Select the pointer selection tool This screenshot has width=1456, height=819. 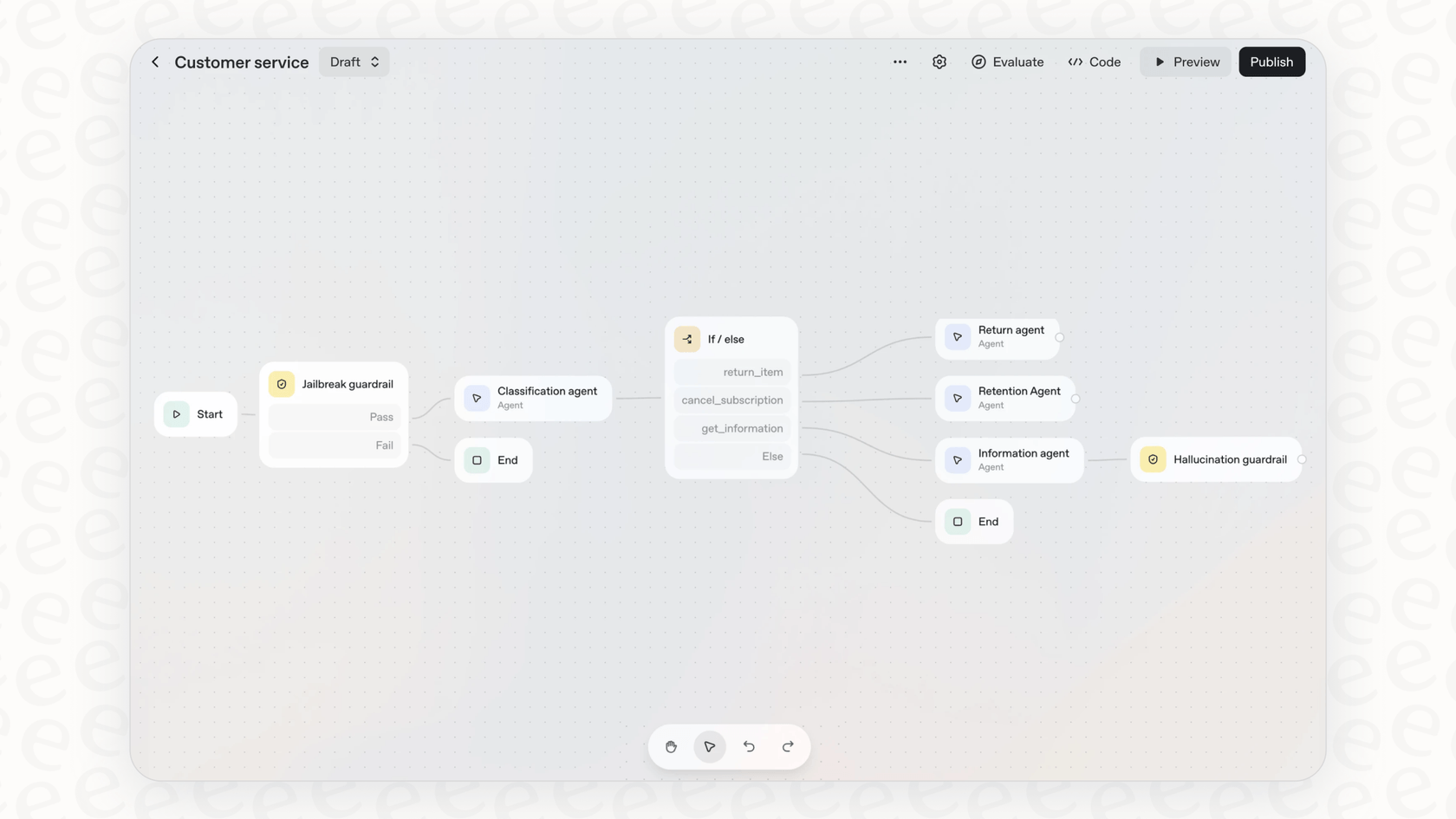coord(710,746)
